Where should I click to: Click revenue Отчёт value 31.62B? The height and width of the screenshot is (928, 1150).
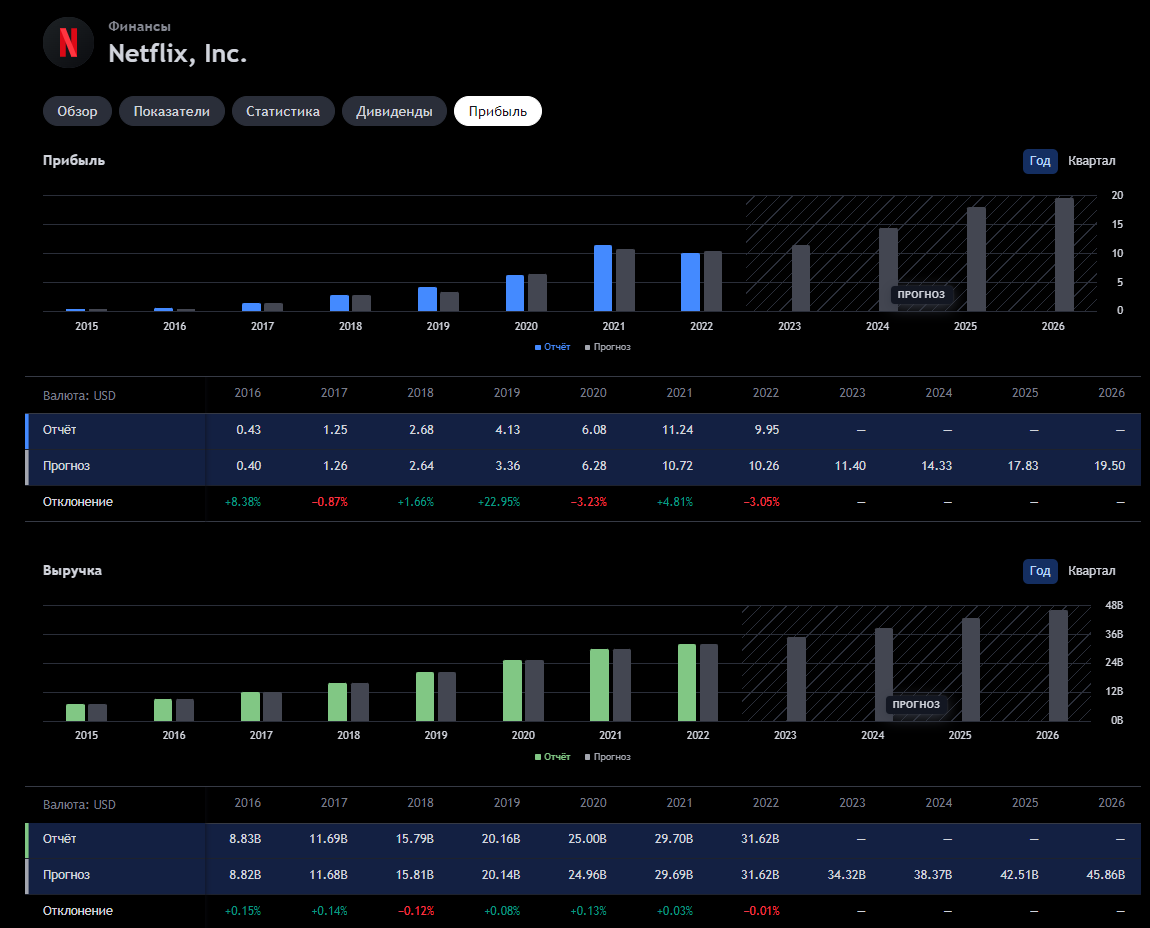tap(760, 839)
